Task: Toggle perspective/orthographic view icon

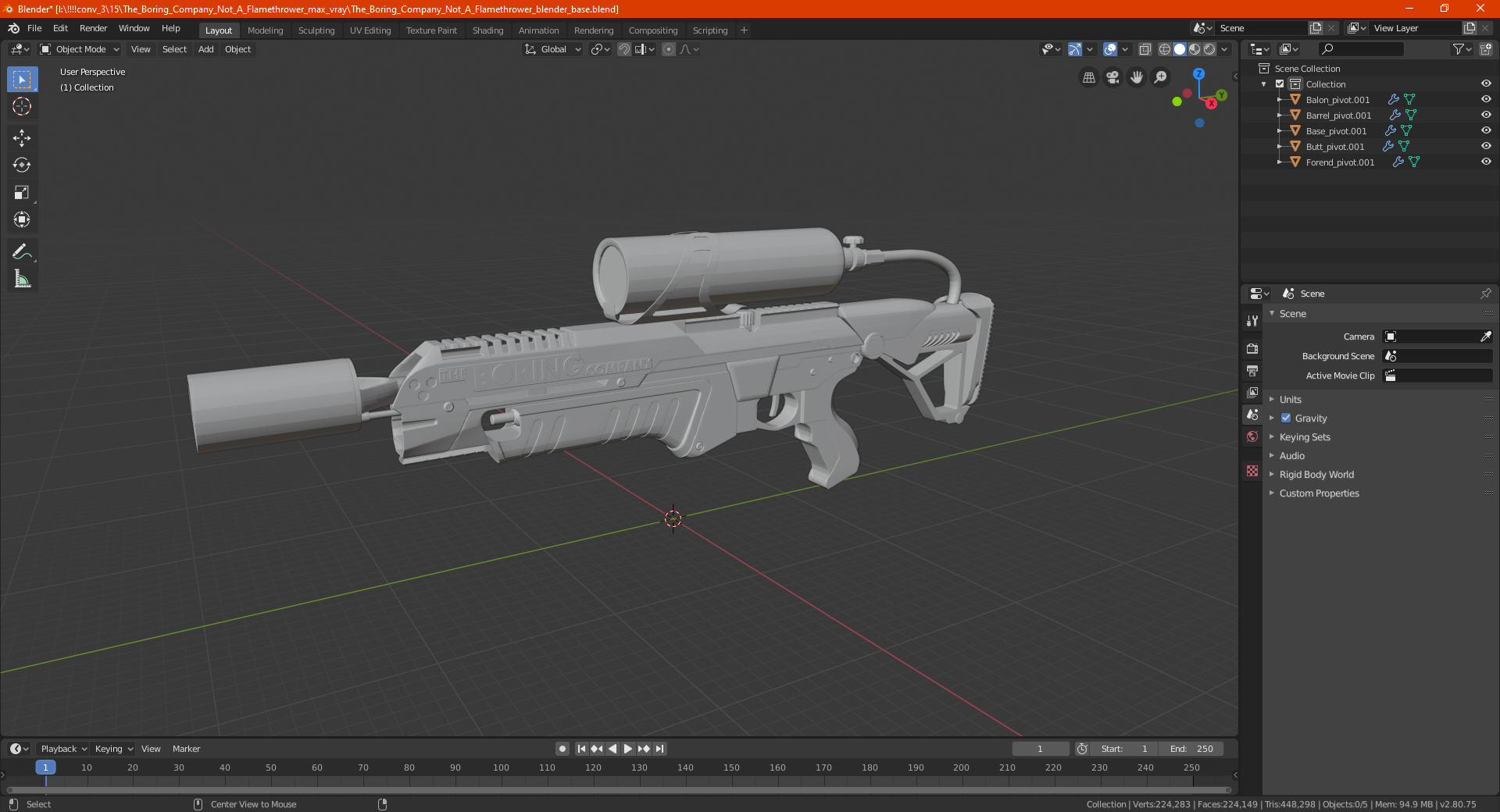Action: coord(1089,77)
